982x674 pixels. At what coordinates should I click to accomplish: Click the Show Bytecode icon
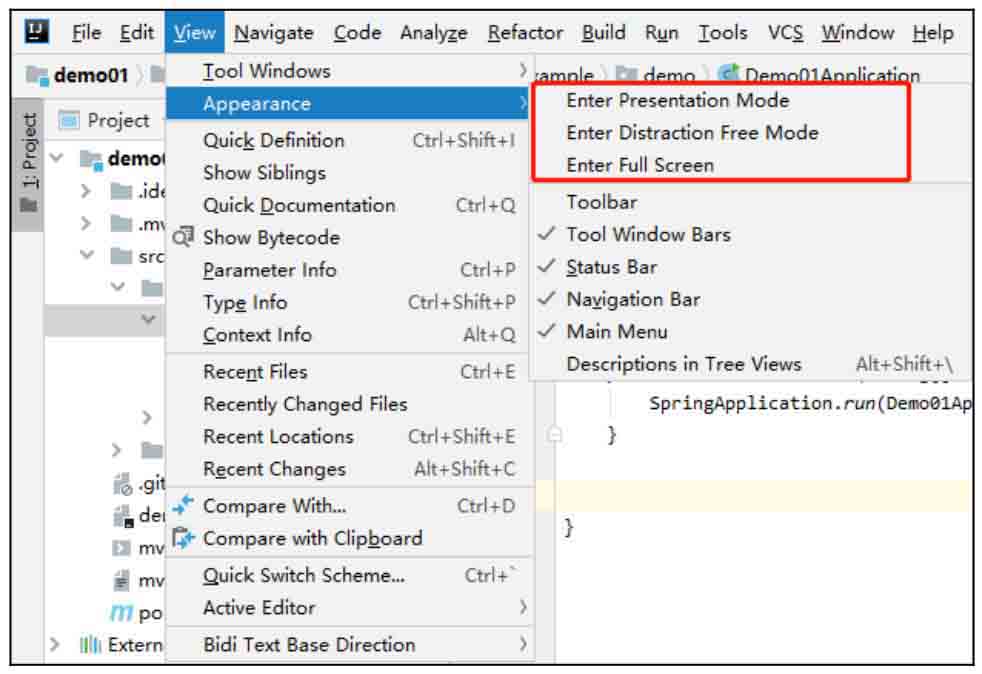click(183, 237)
